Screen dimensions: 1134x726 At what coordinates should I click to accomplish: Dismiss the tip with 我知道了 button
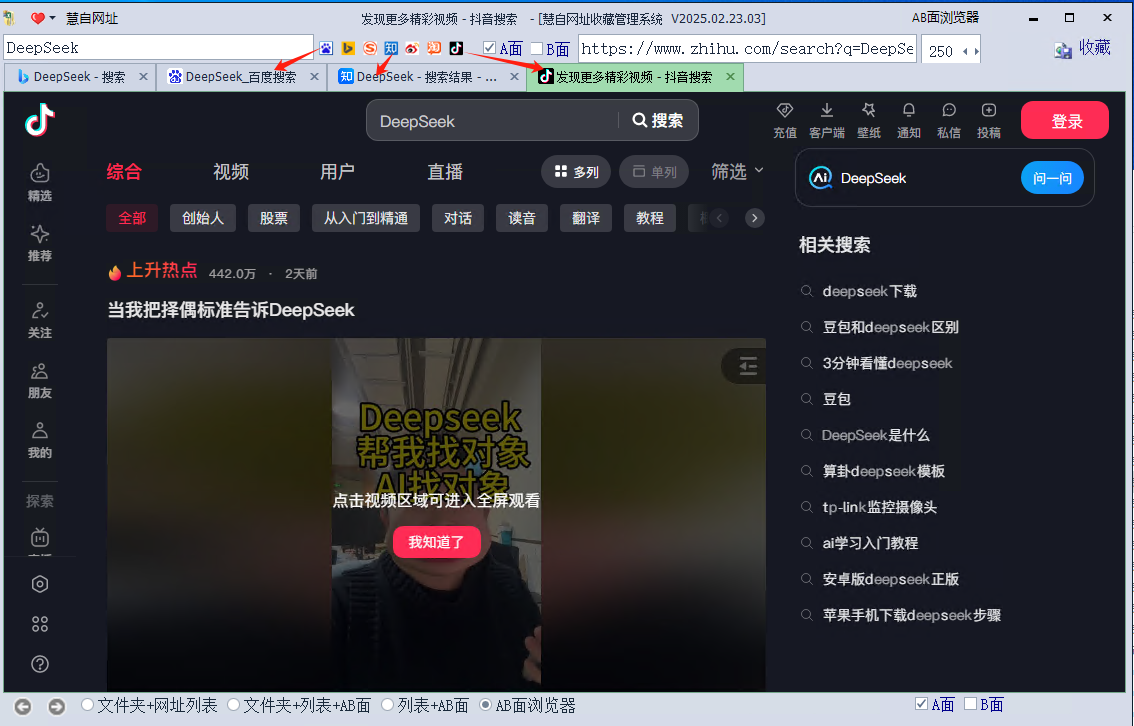pos(436,542)
